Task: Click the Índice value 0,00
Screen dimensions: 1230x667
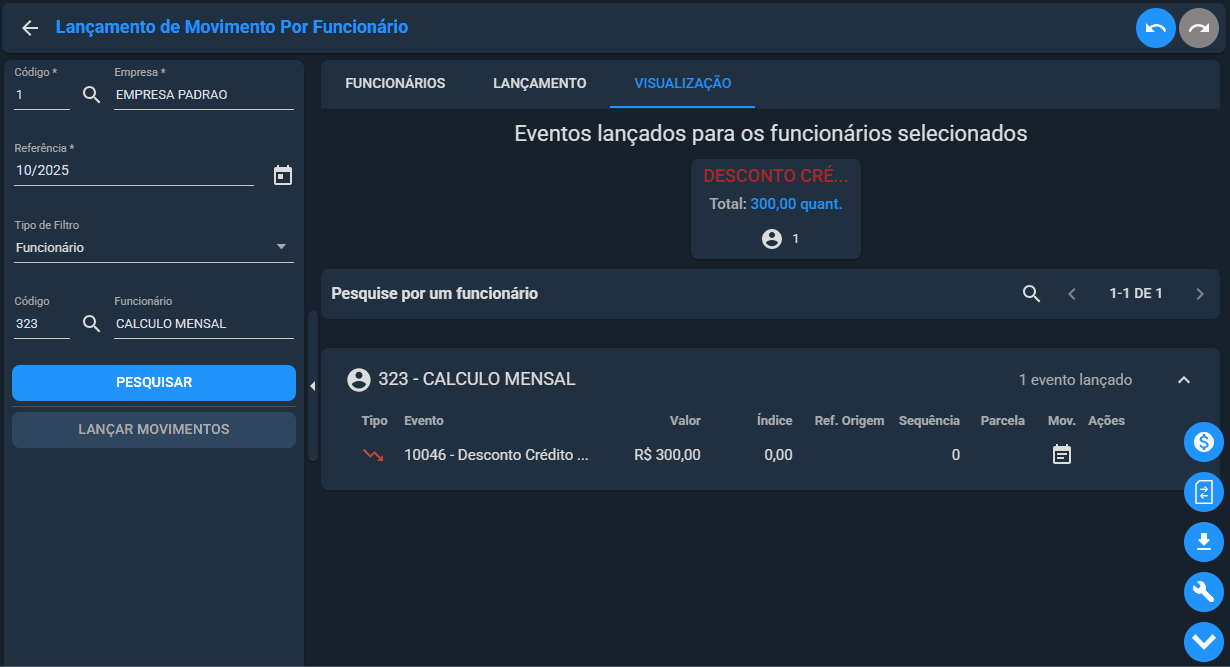Action: click(x=778, y=455)
